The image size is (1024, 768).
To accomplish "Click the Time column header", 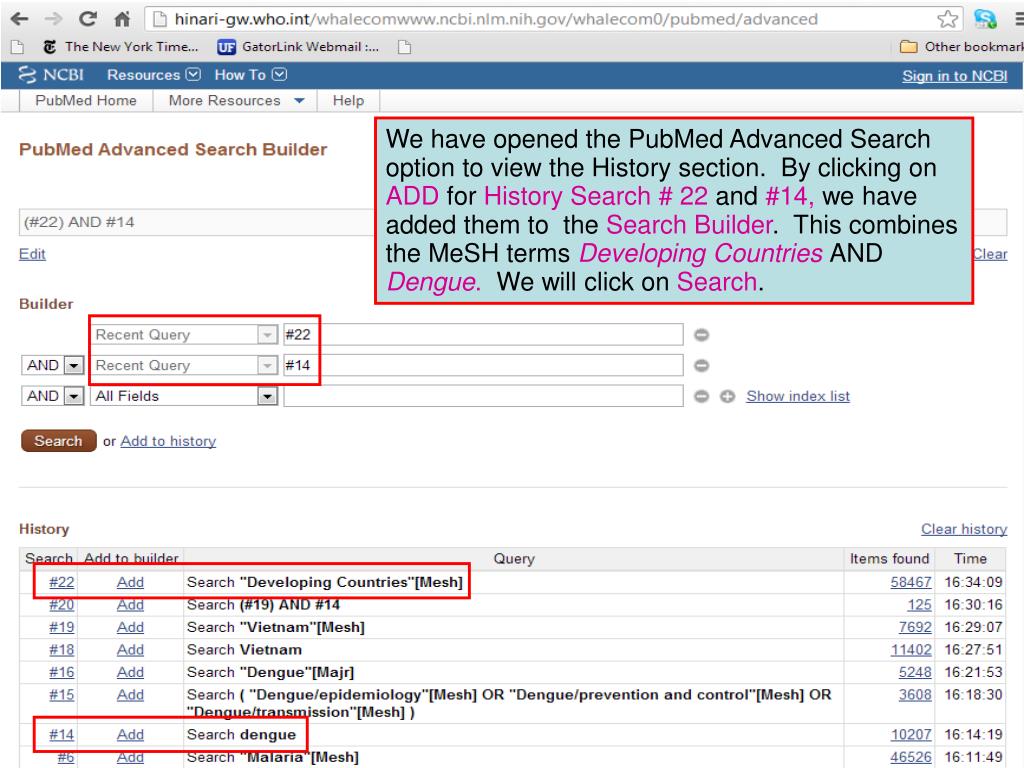I will (970, 559).
